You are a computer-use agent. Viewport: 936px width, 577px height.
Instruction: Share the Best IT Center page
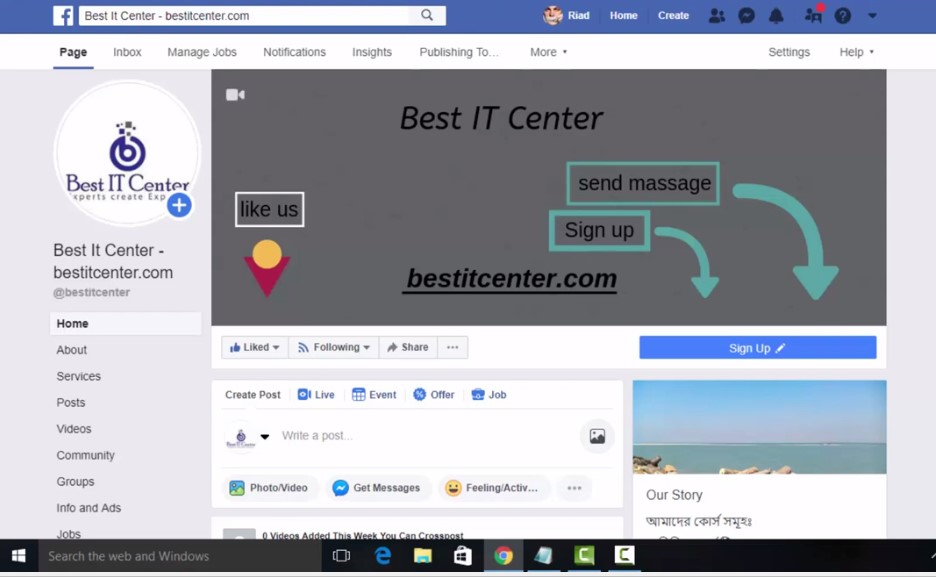pyautogui.click(x=407, y=347)
